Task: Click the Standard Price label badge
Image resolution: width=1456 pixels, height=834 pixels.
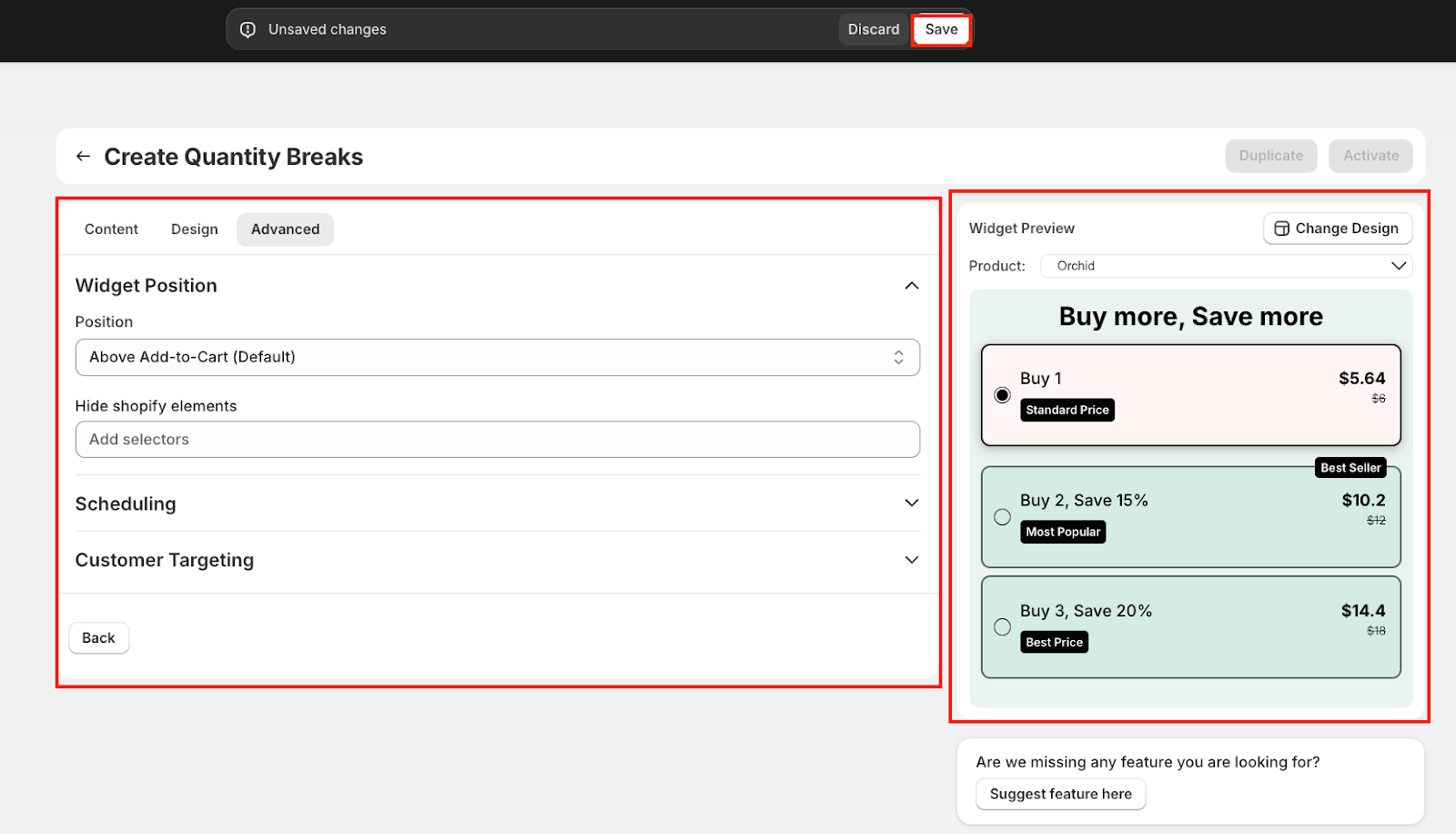Action: (x=1067, y=411)
